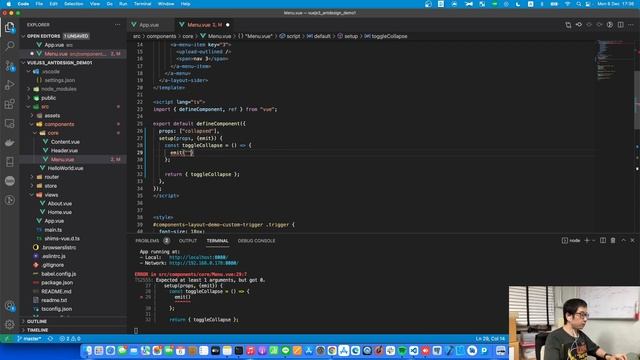Open Finder from the macOS Dock
The image size is (640, 360).
pyautogui.click(x=88, y=351)
